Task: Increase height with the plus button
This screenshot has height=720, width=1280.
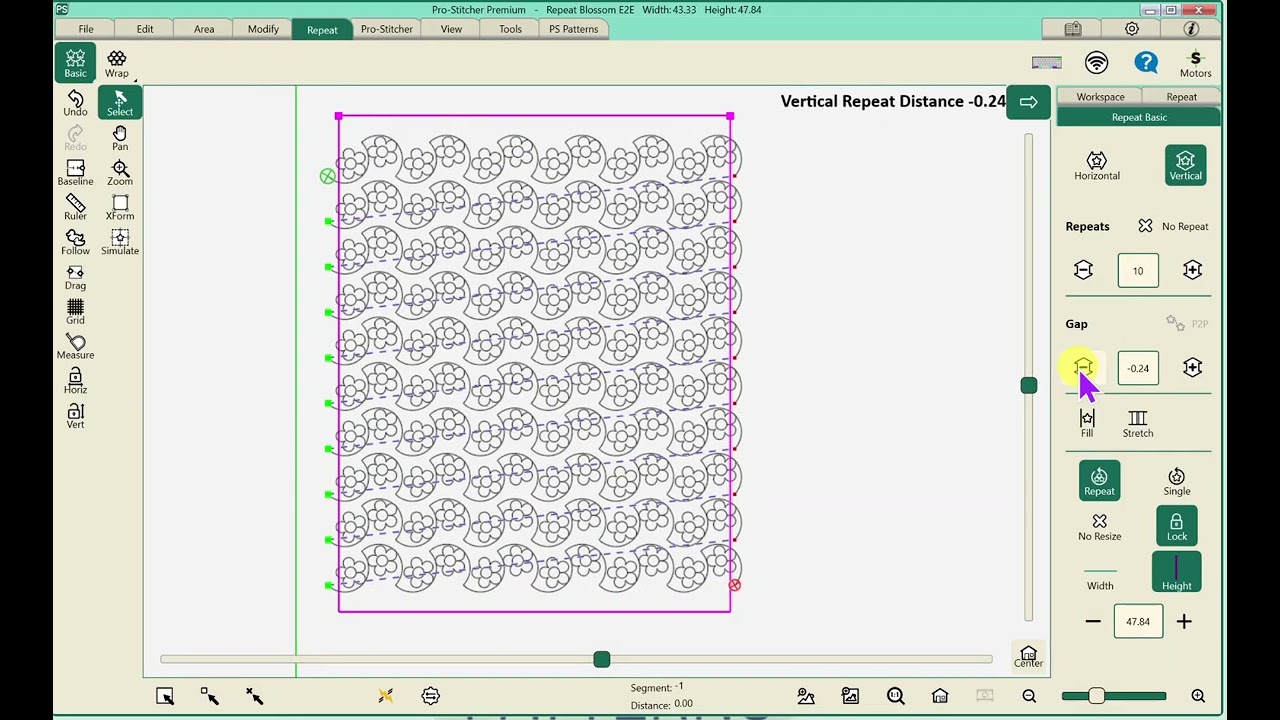Action: [1184, 621]
